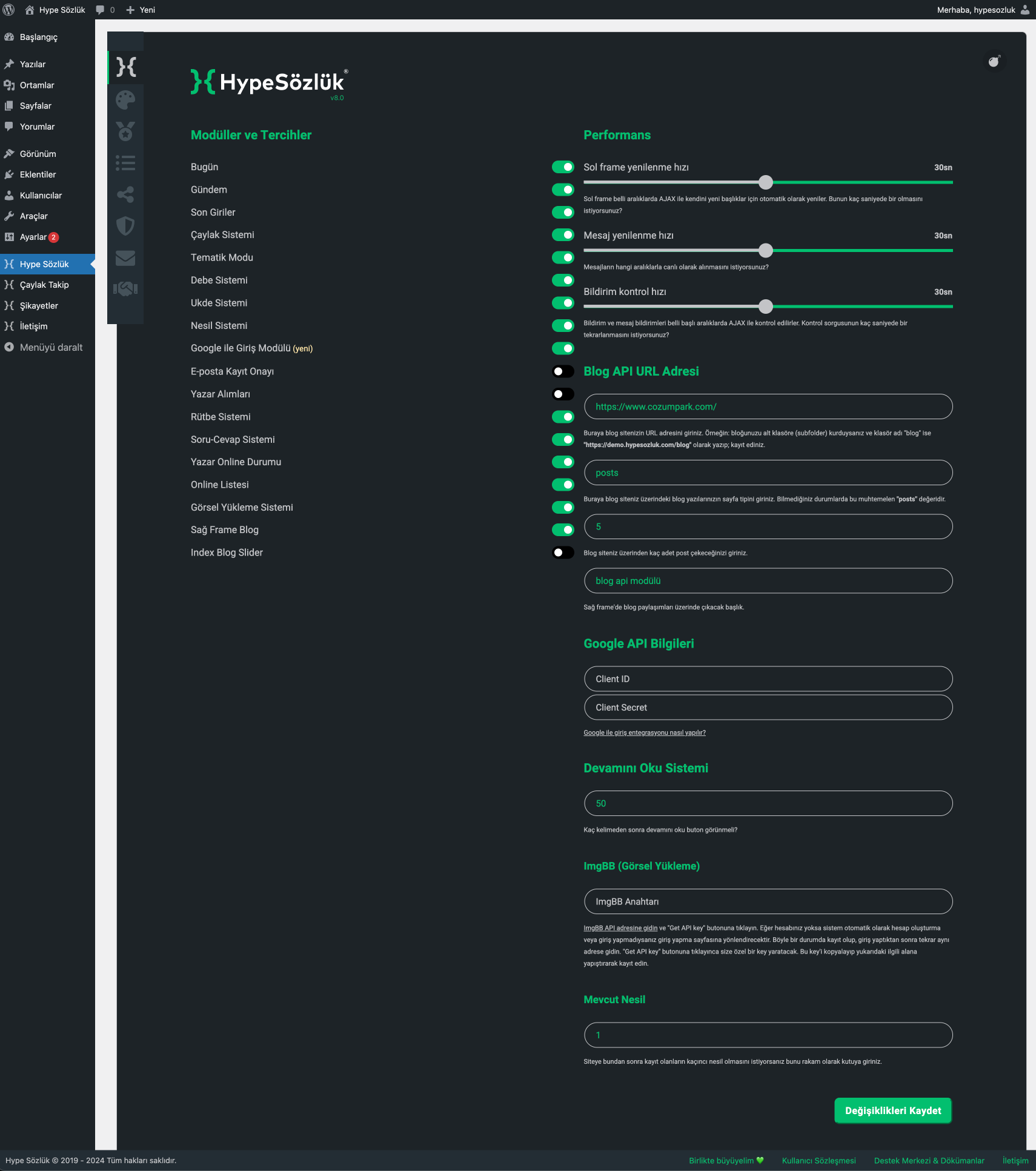
Task: Open the envelope mail settings icon
Action: (125, 258)
